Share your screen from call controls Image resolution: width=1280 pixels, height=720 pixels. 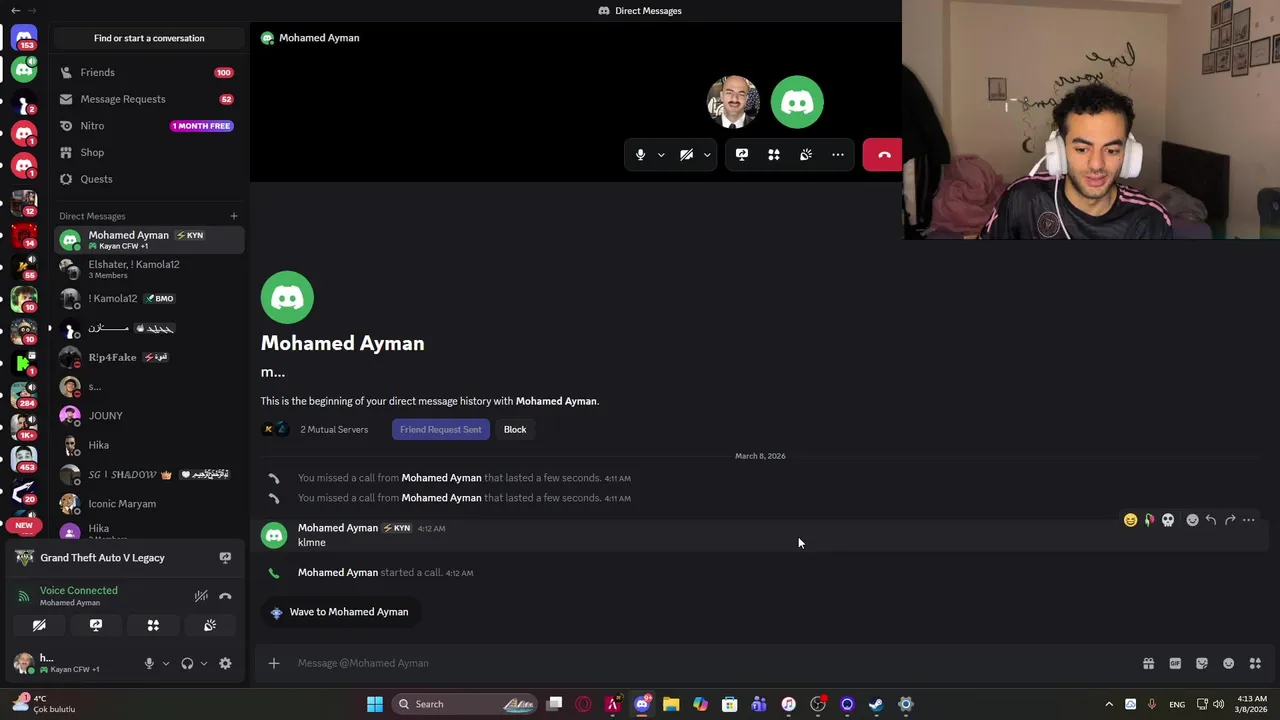click(x=742, y=155)
